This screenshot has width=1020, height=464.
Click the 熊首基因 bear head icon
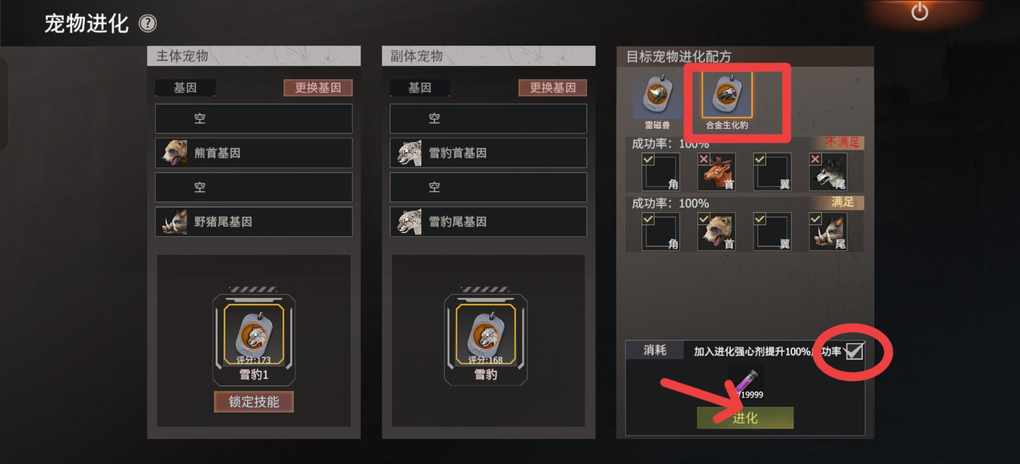click(175, 153)
